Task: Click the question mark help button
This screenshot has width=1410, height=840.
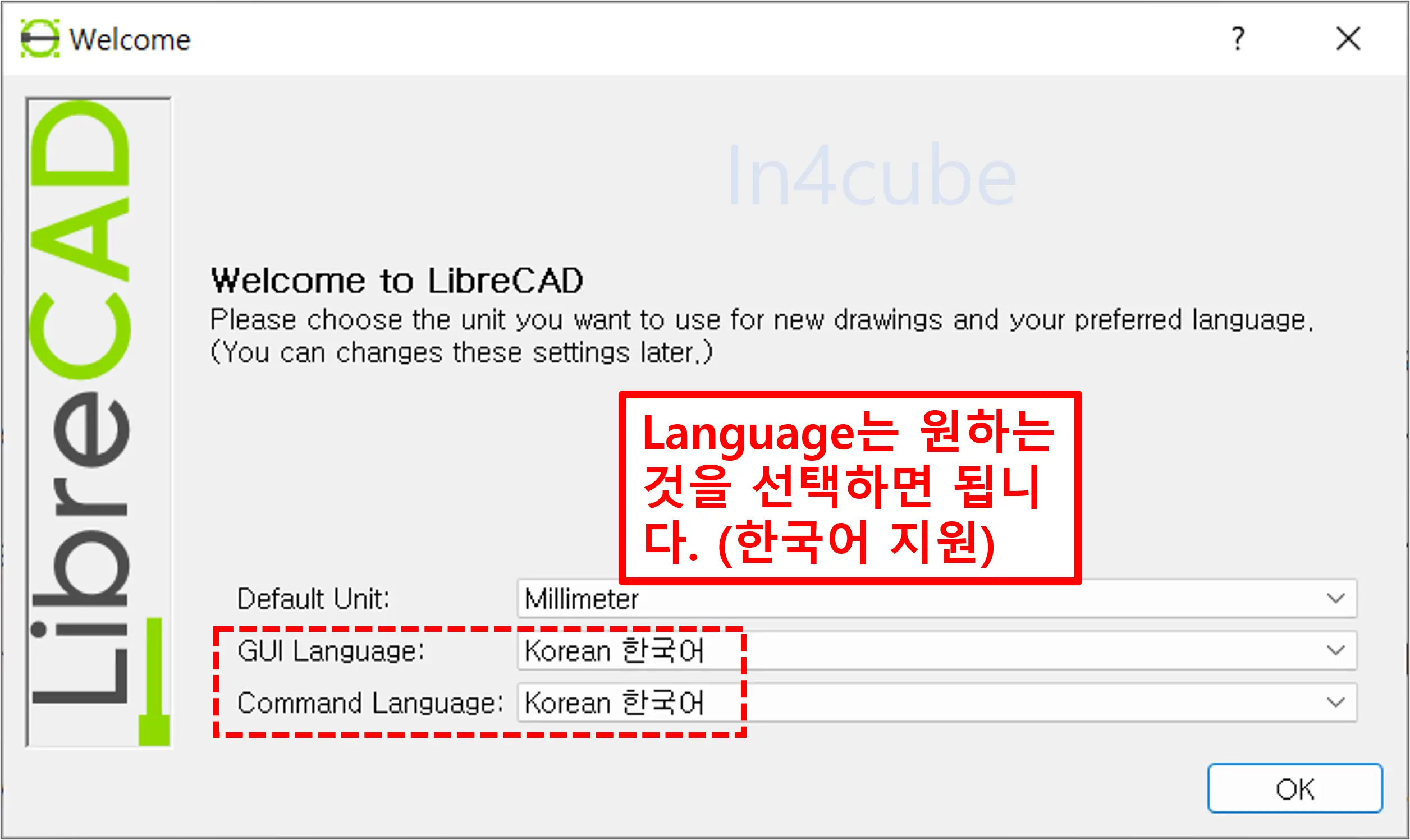Action: [1238, 39]
